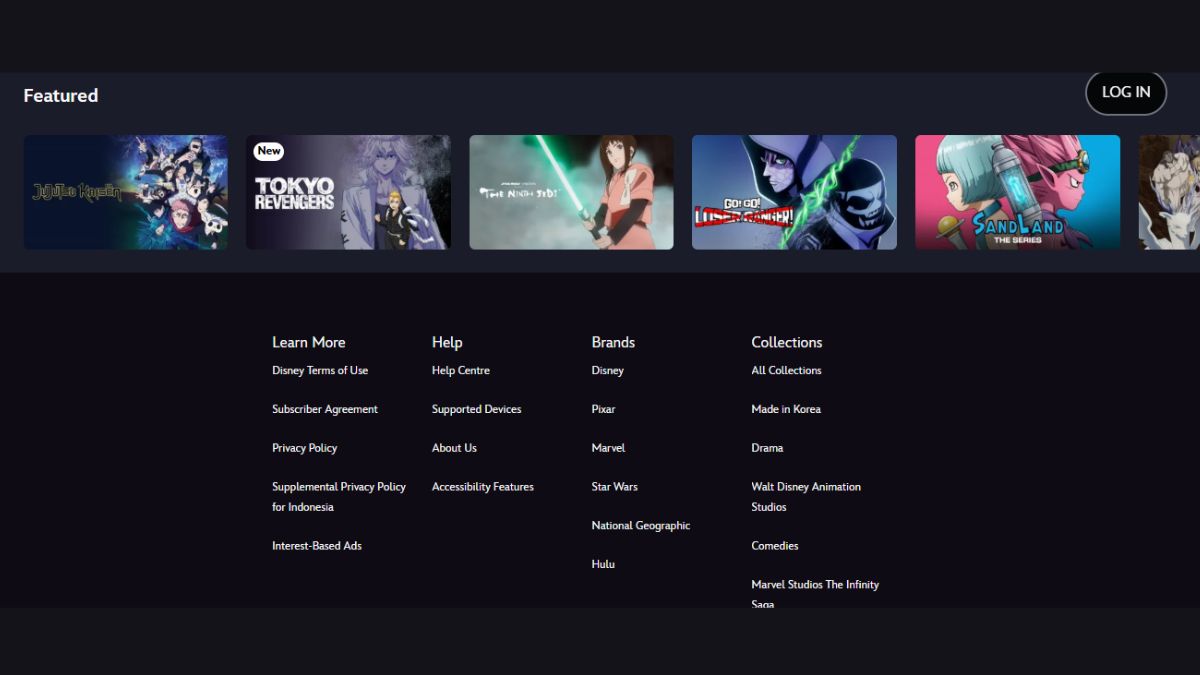Viewport: 1200px width, 675px height.
Task: Open National Geographic brand link
Action: coord(641,526)
